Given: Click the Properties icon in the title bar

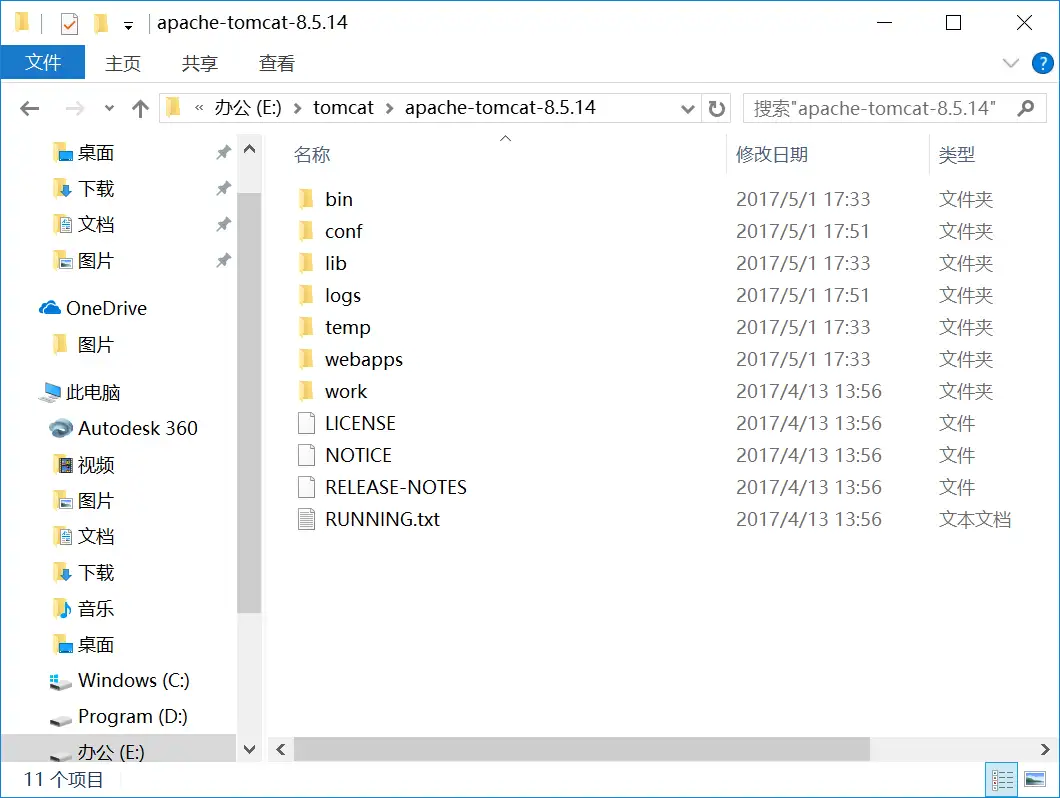Looking at the screenshot, I should click(69, 23).
